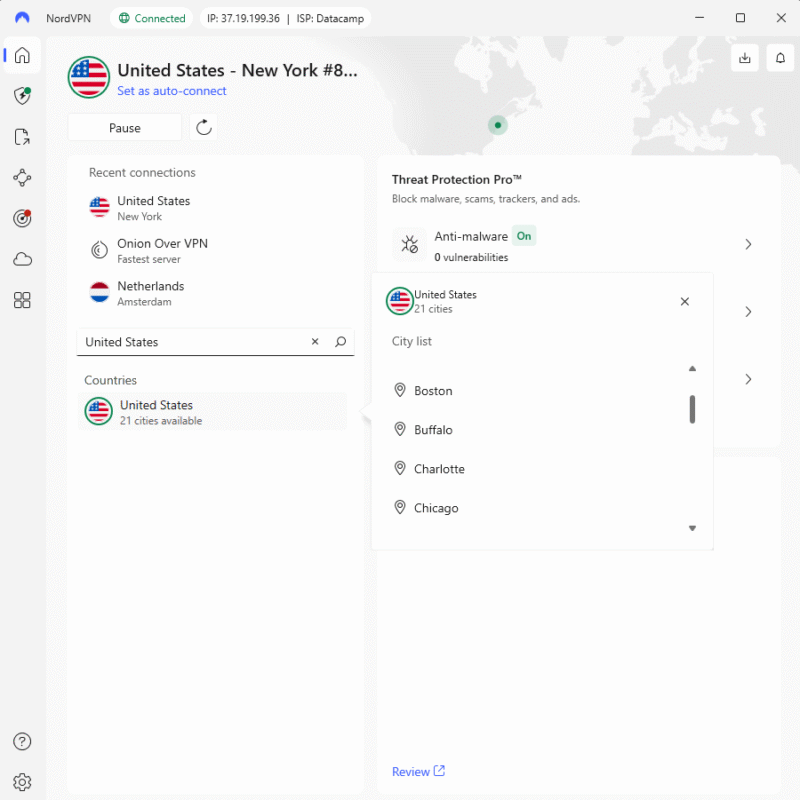Expand the Anti-malware chevron arrow

pyautogui.click(x=748, y=244)
